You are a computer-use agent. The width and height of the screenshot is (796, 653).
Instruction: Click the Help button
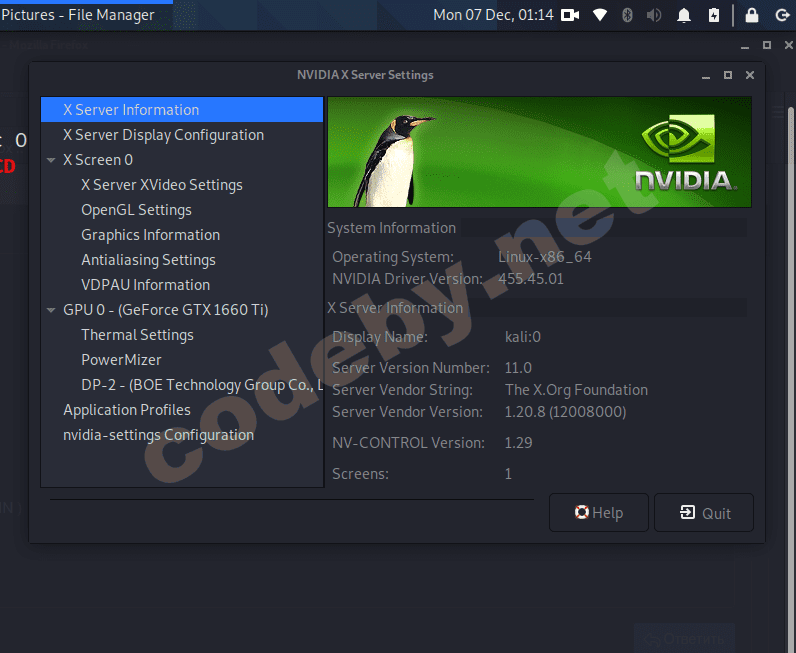point(599,513)
